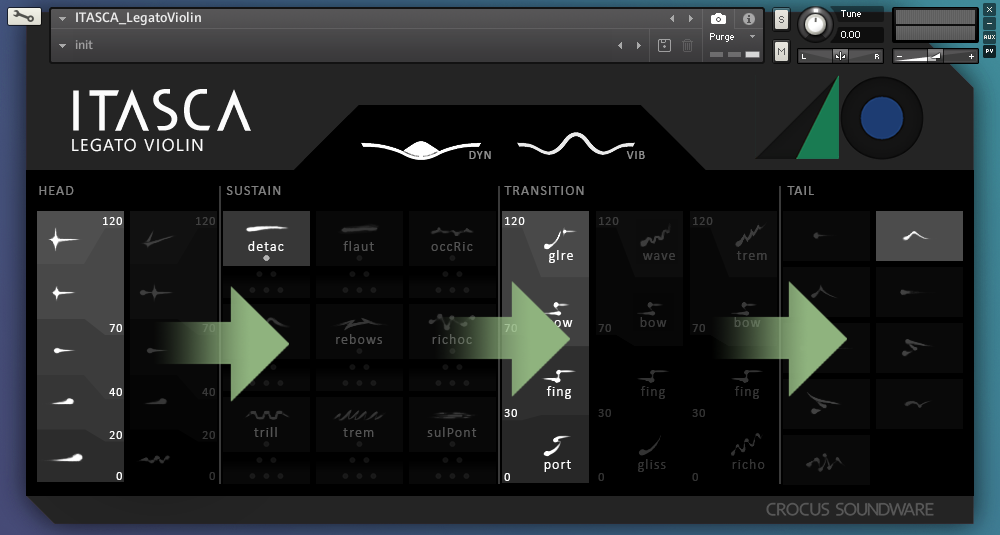
Task: Click the blue circle knob
Action: tap(881, 118)
